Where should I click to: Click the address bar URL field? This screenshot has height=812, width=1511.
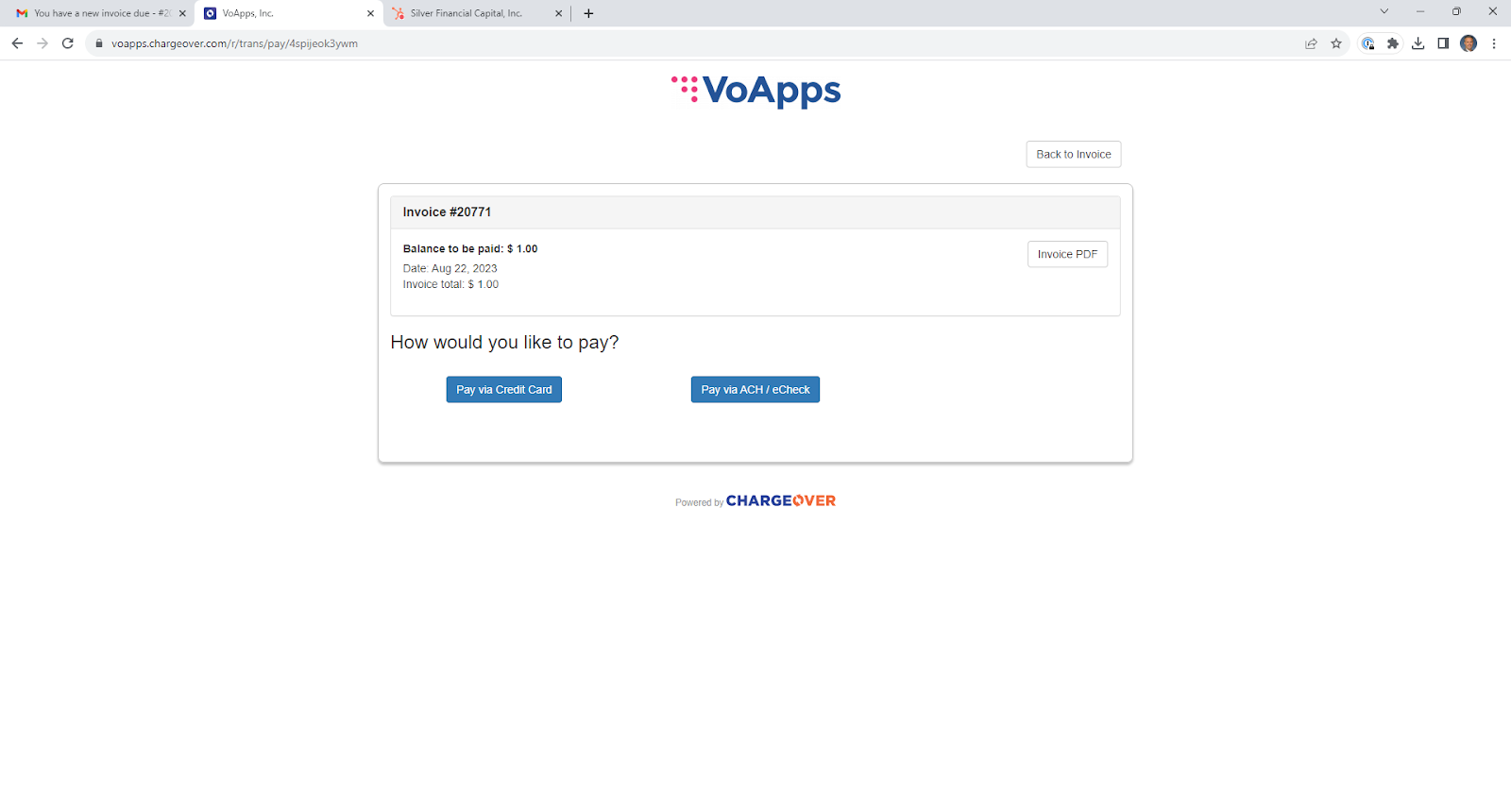click(699, 43)
